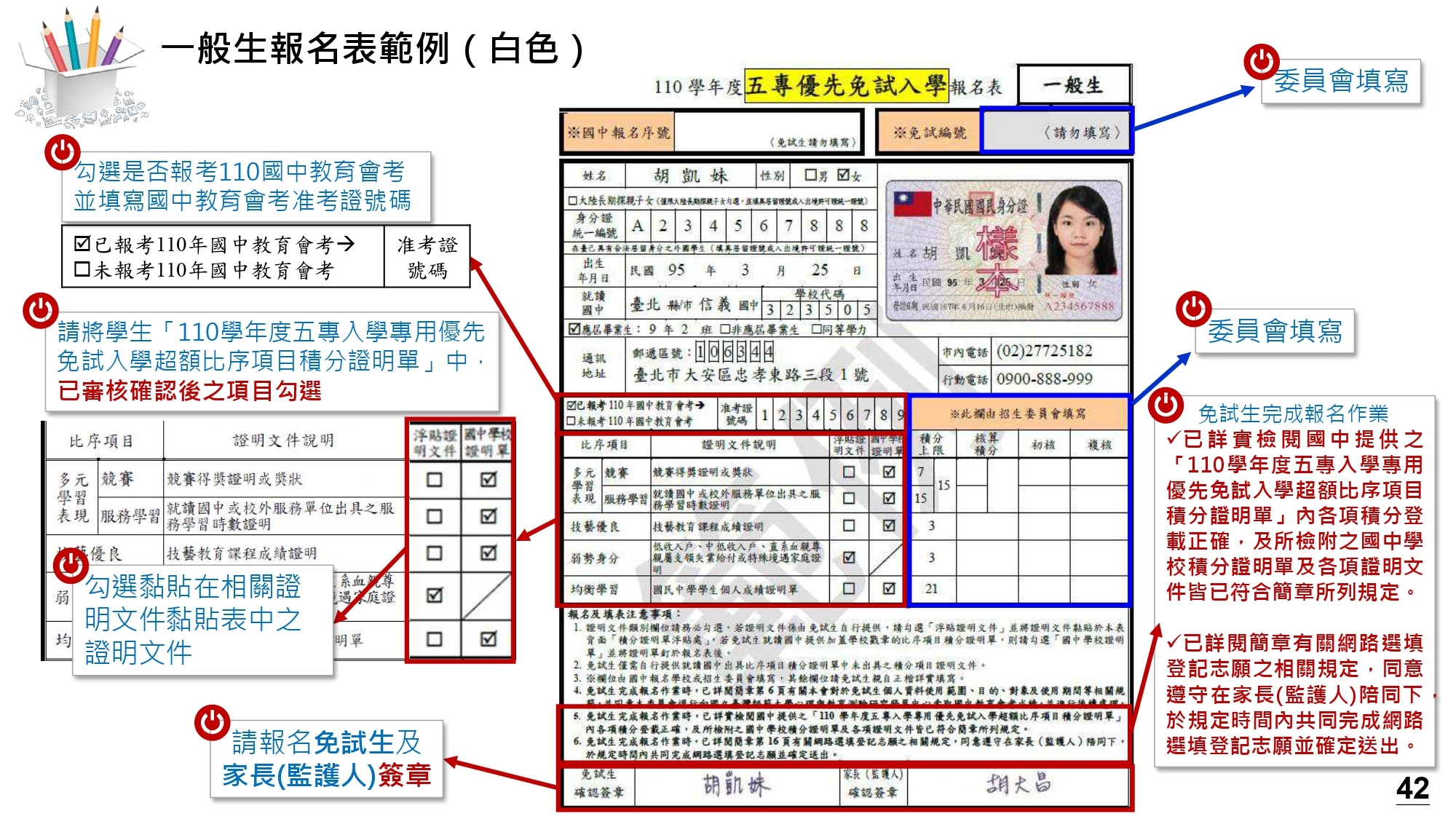Click the guardian signature 胡大昌

click(x=1019, y=783)
